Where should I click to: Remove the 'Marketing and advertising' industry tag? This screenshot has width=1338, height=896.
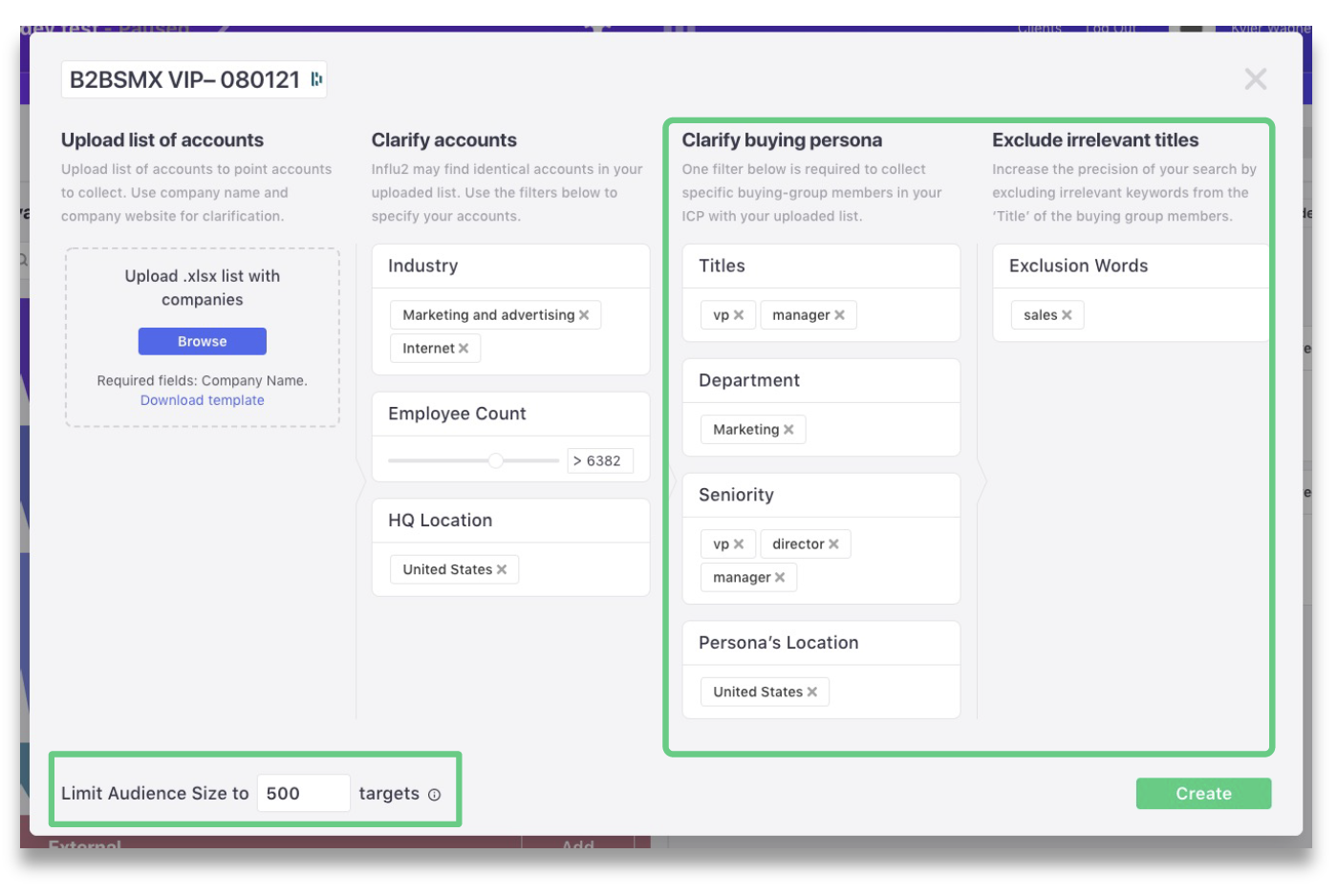pos(584,315)
